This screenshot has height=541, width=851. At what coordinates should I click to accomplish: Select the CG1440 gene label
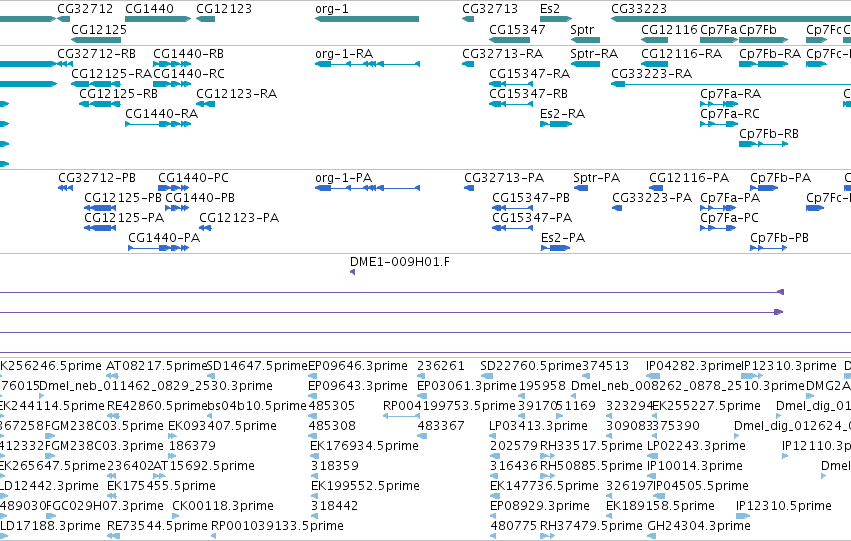click(149, 9)
